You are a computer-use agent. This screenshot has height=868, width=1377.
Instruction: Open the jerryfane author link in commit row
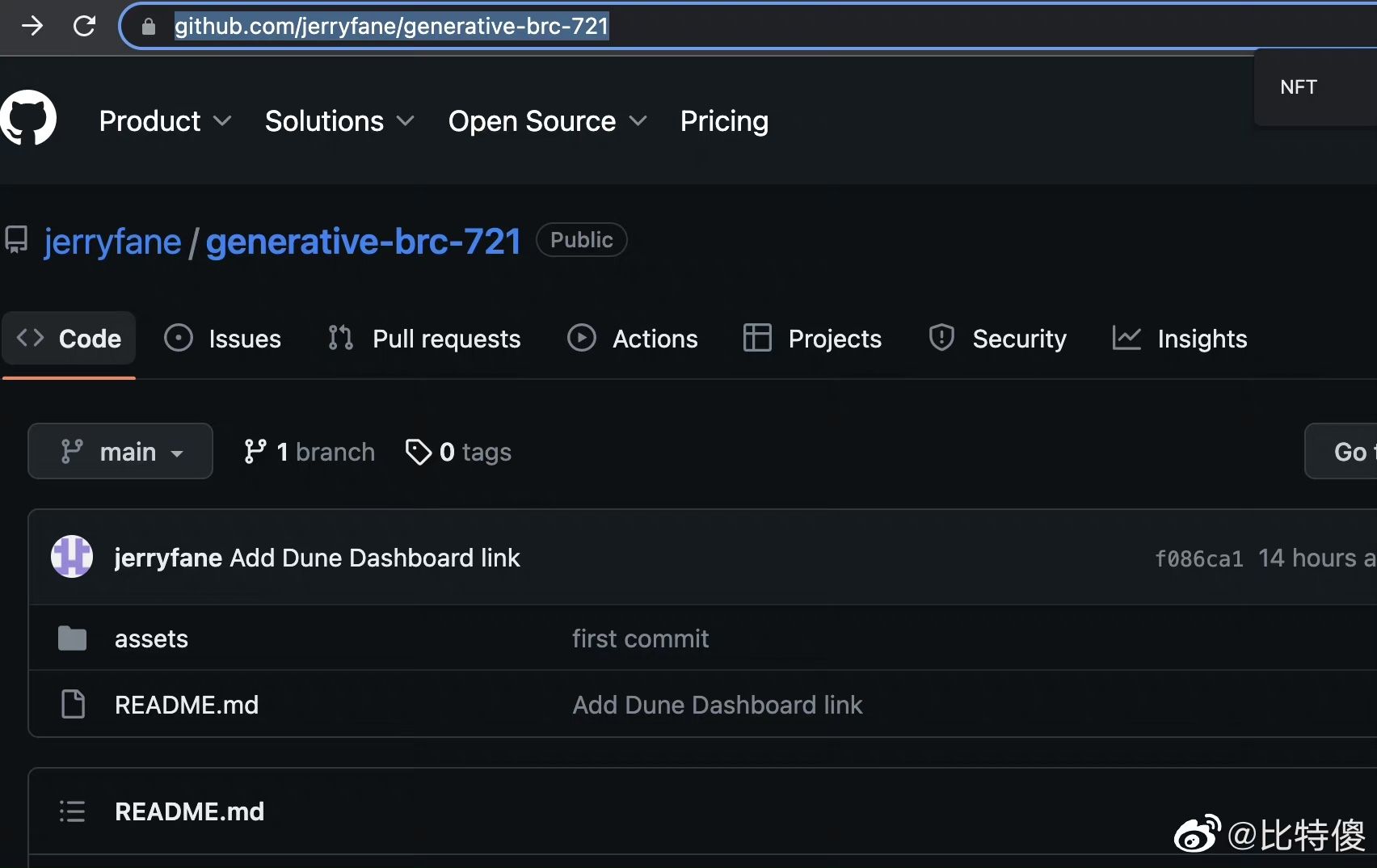[168, 558]
